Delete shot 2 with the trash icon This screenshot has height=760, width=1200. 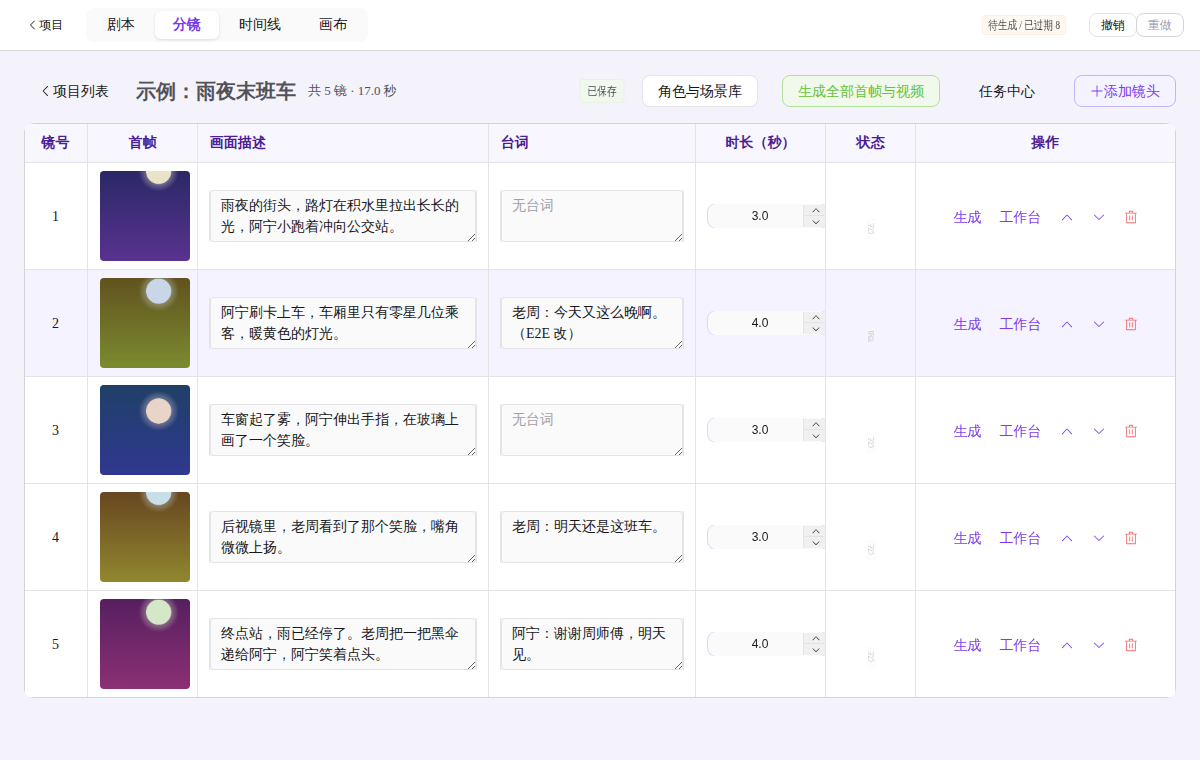point(1131,324)
